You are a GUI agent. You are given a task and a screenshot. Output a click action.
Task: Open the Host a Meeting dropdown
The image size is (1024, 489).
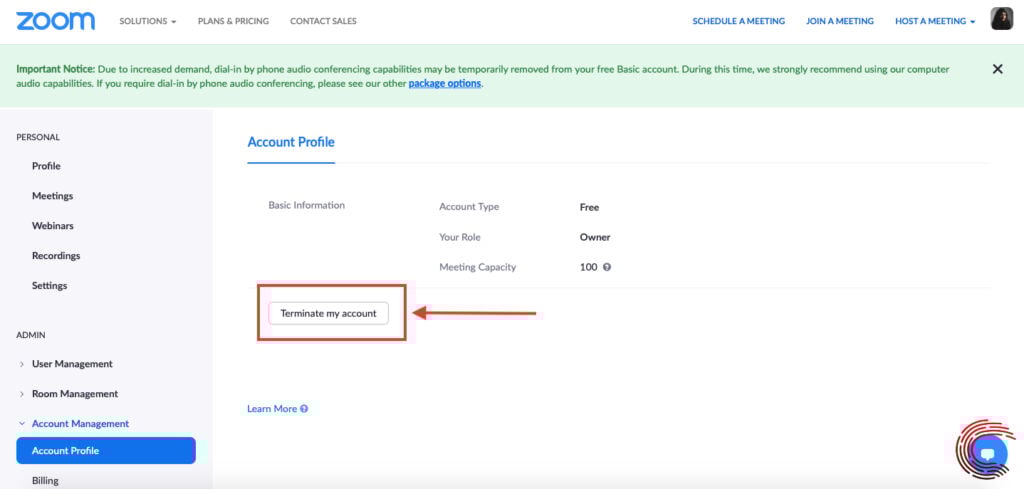(x=935, y=21)
